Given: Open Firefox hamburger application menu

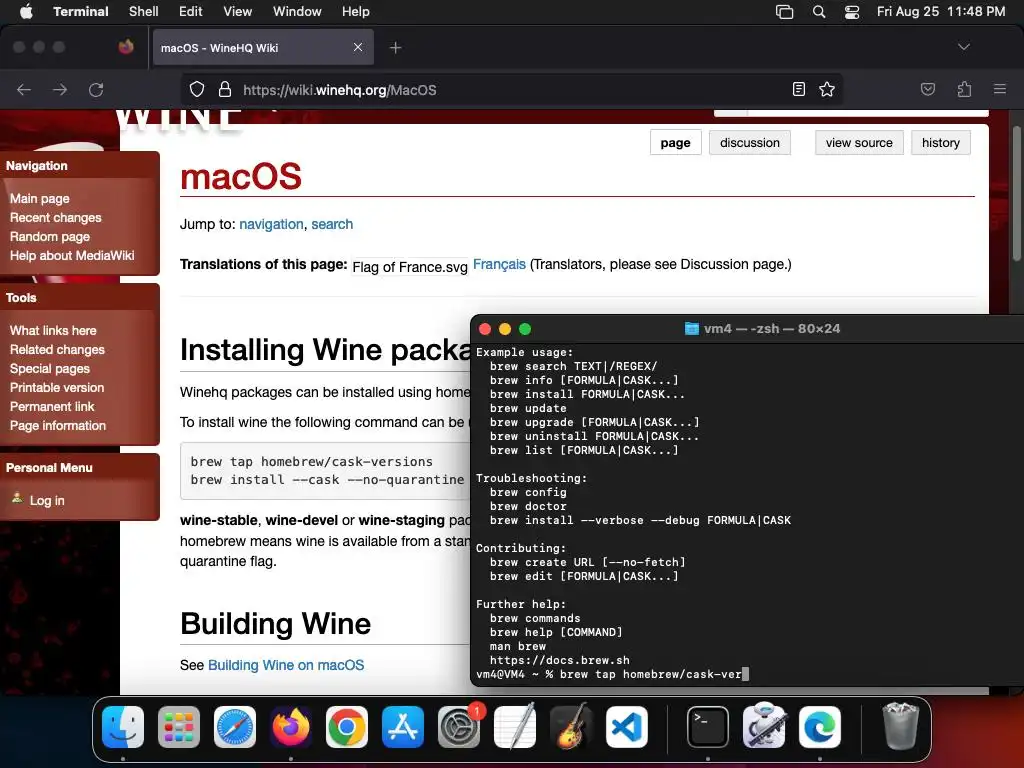Looking at the screenshot, I should click(999, 89).
